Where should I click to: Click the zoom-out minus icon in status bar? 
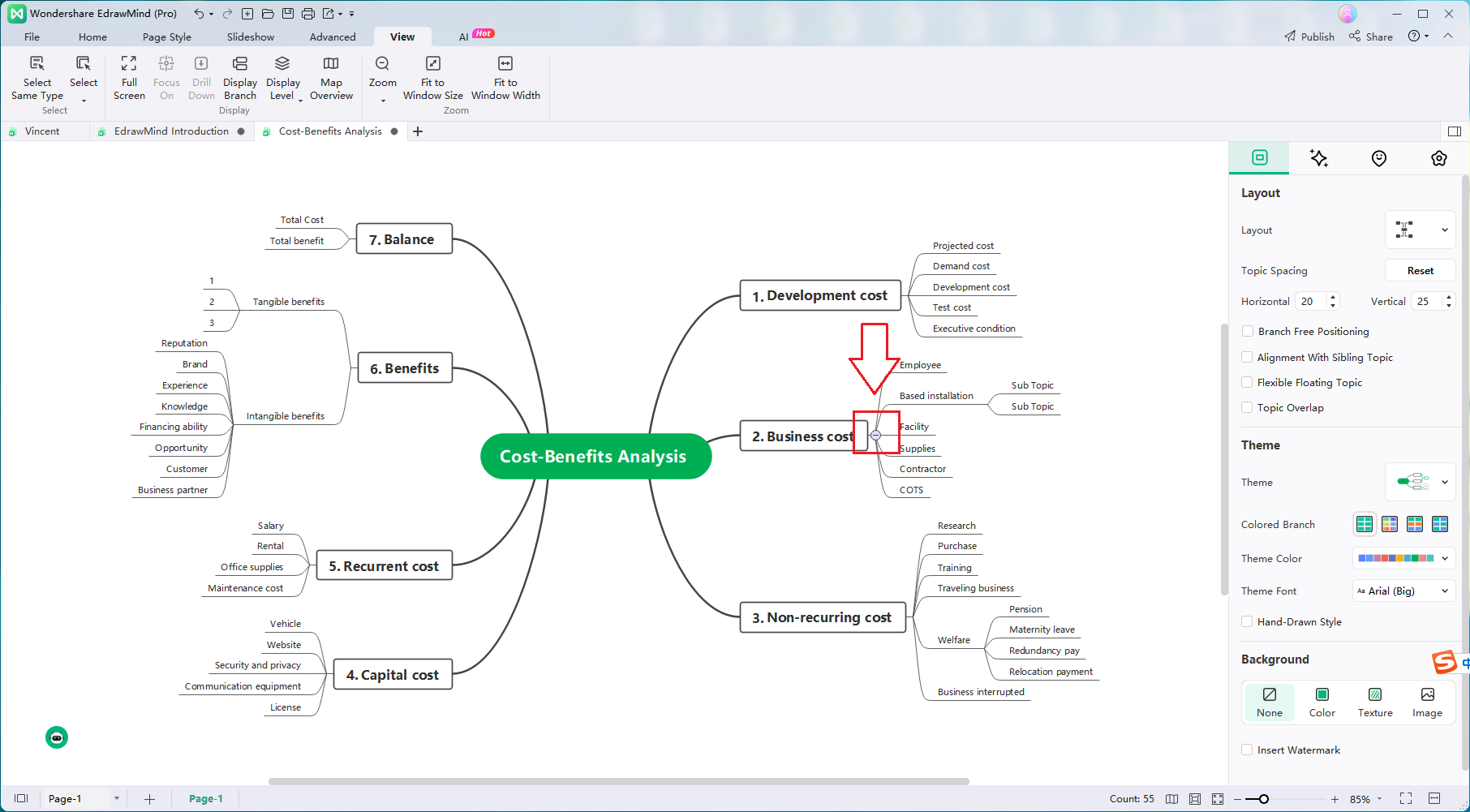tap(1237, 799)
